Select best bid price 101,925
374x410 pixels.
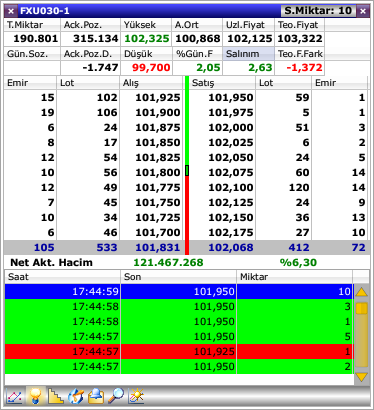click(x=158, y=98)
